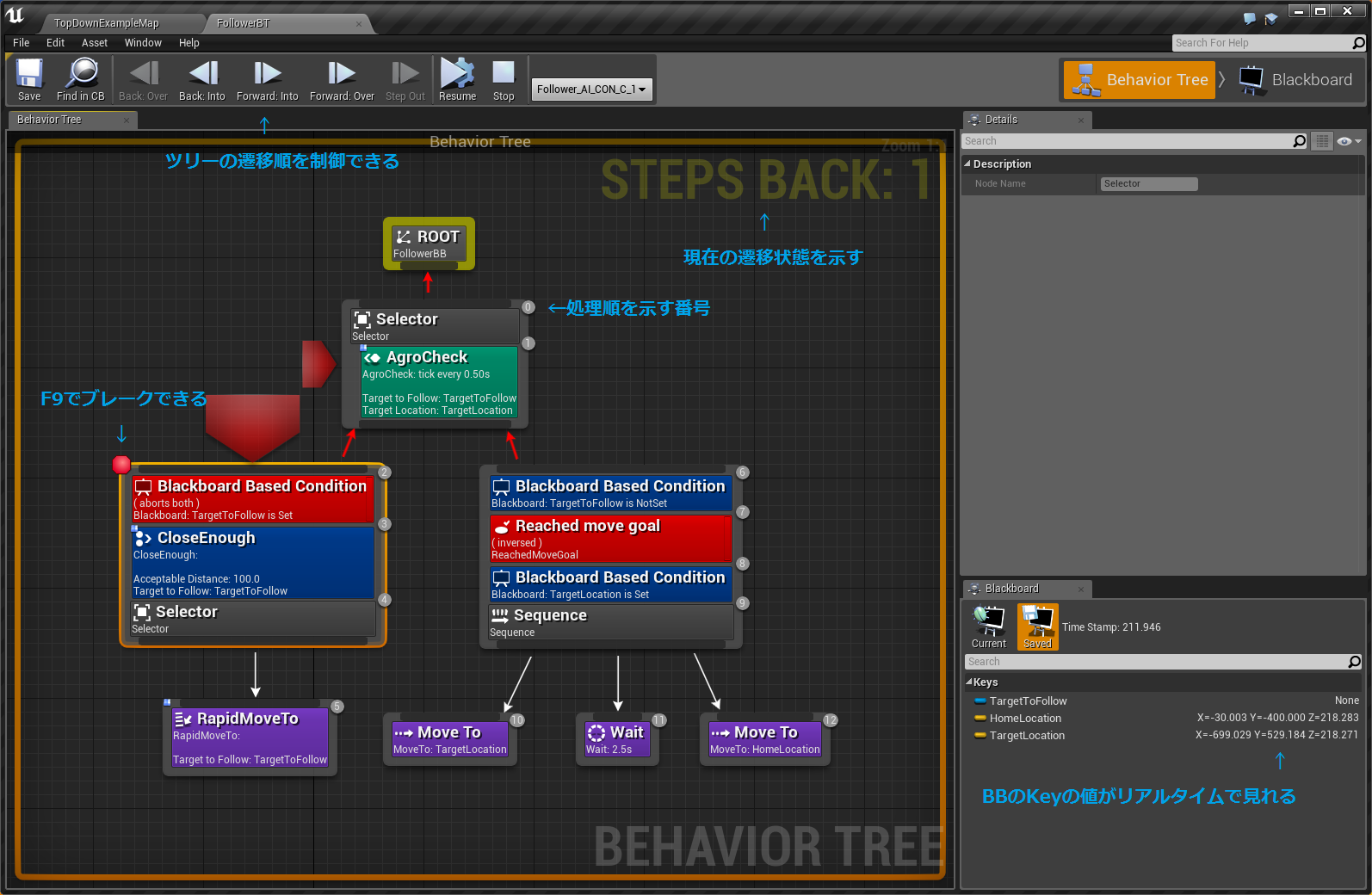Select the RapidMoveTo task node
The image size is (1372, 895).
tap(250, 737)
